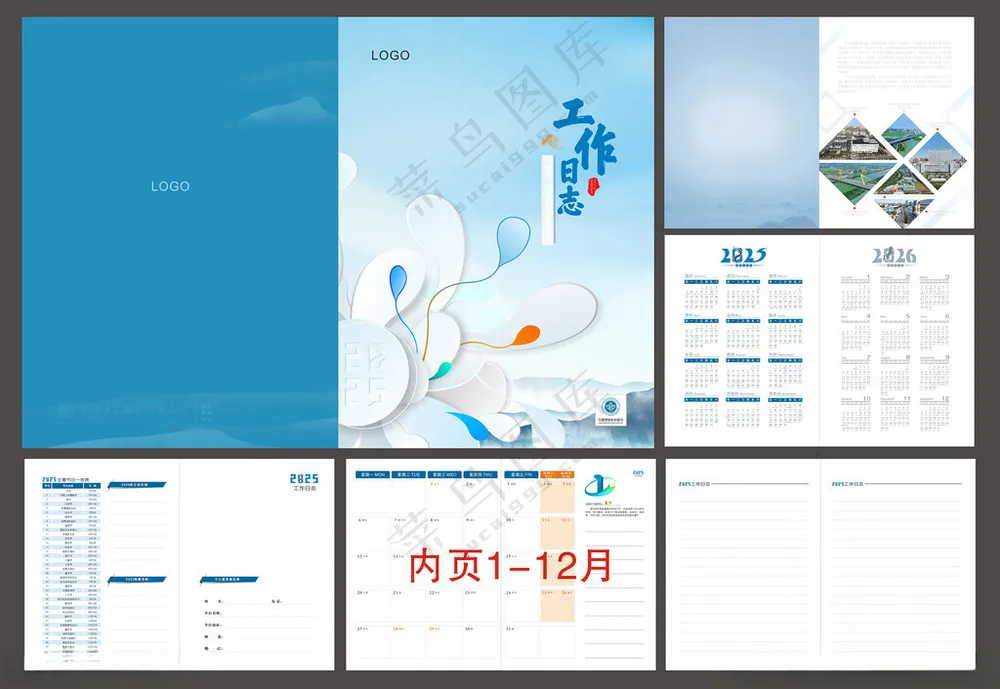This screenshot has height=689, width=1000.
Task: Open the photo collage intro page thumbnail
Action: (896, 122)
